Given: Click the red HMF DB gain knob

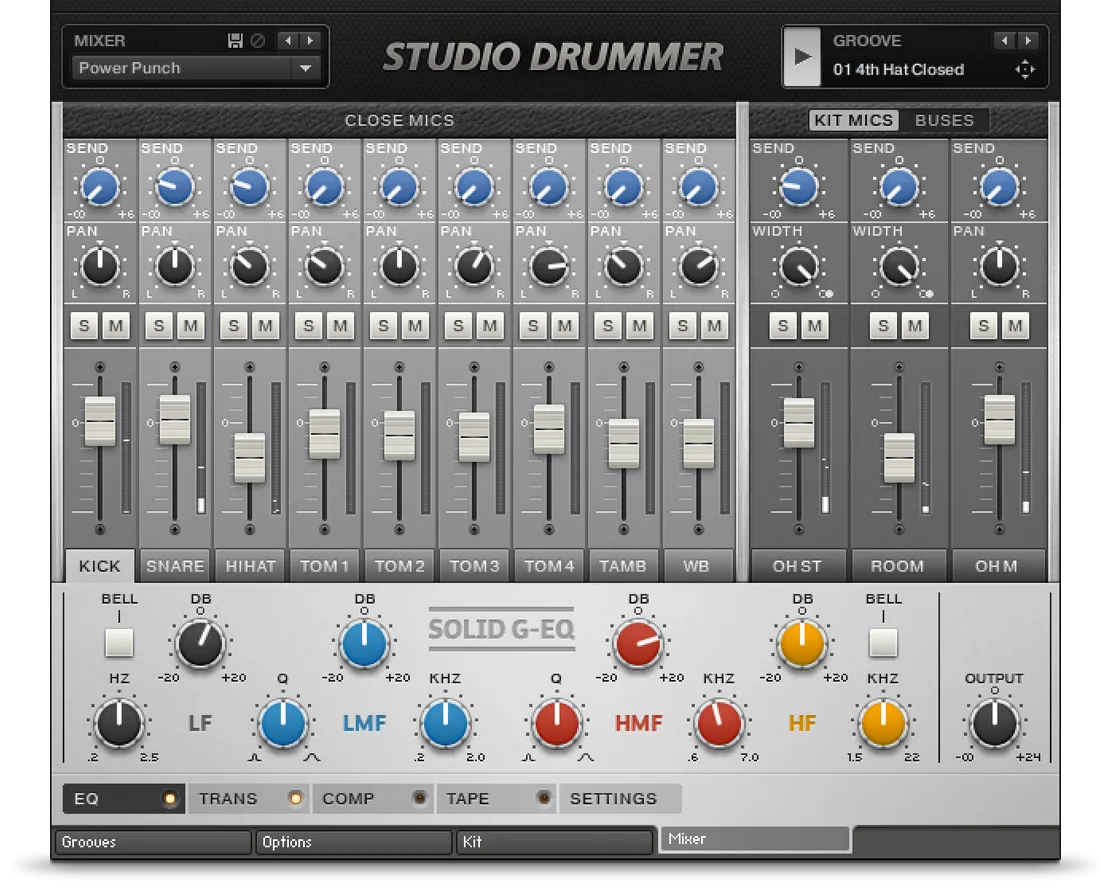Looking at the screenshot, I should tap(638, 644).
